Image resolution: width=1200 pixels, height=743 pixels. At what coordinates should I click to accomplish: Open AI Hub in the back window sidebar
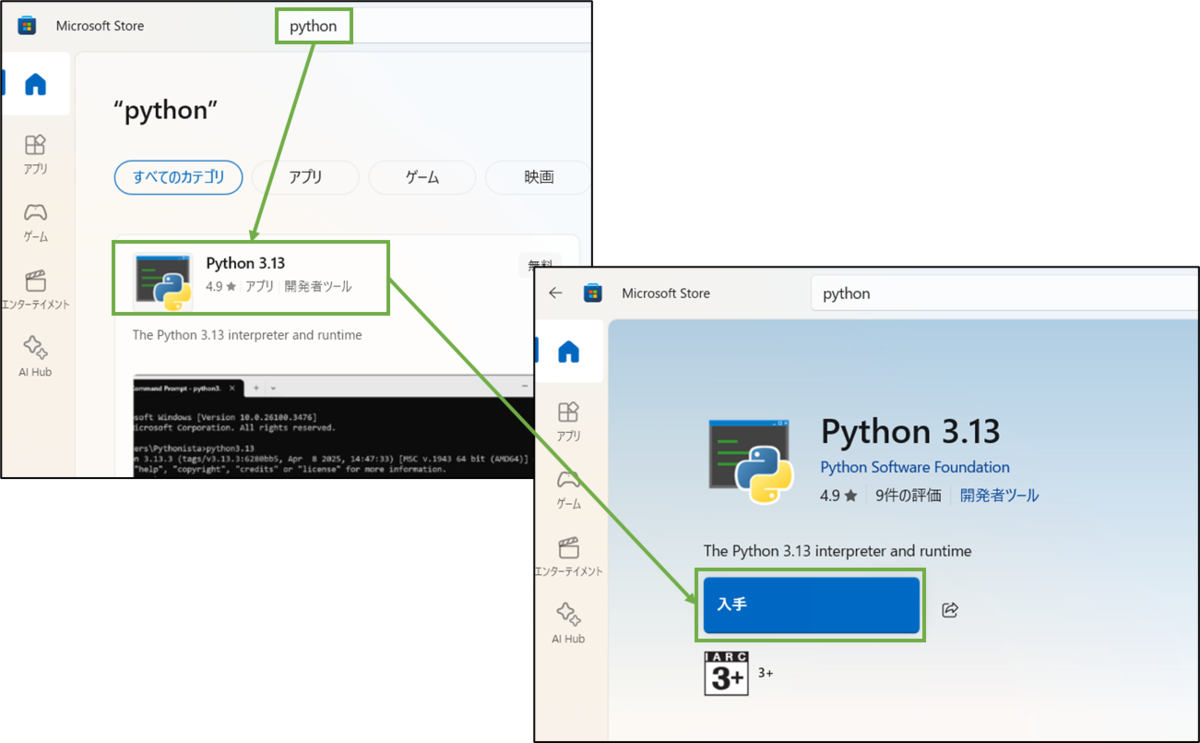pyautogui.click(x=36, y=357)
